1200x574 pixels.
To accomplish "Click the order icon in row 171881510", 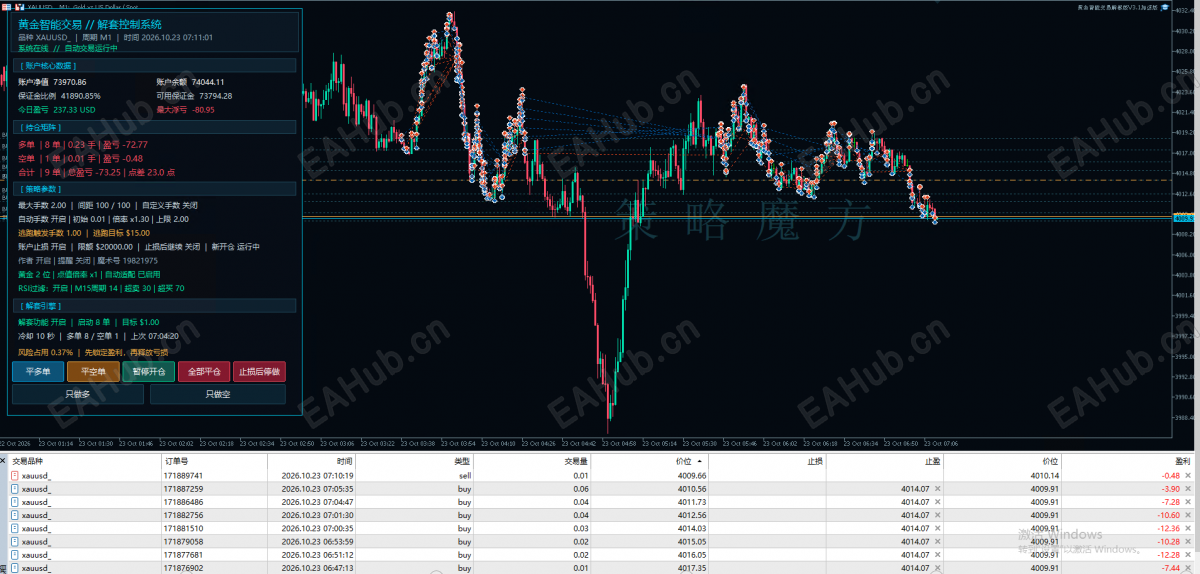I will [15, 528].
